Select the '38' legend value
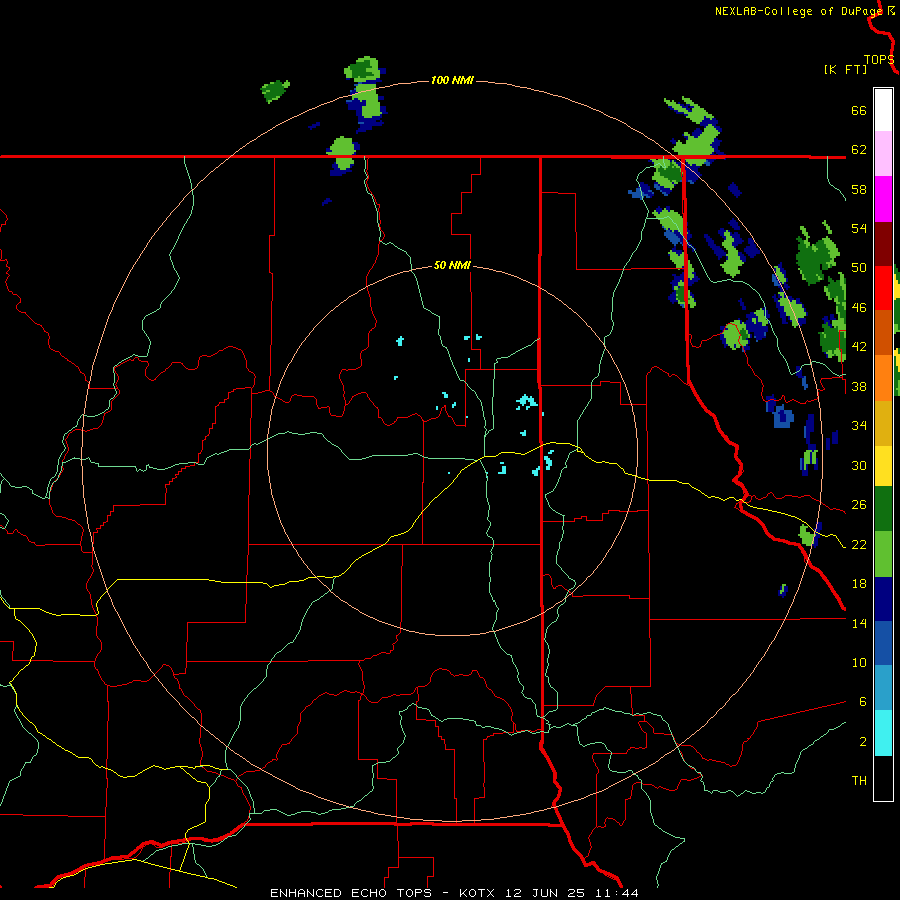Image resolution: width=900 pixels, height=900 pixels. click(859, 386)
